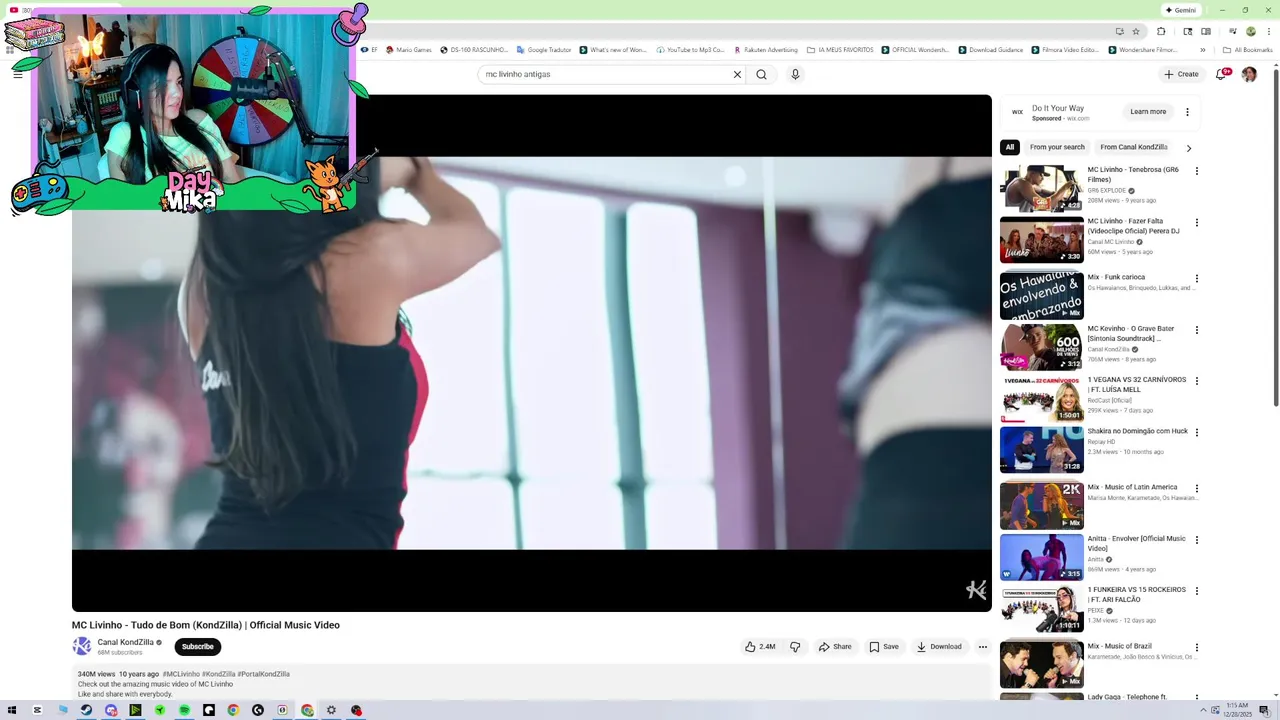Screen dimensions: 1280x720
Task: Show hidden bookmarks with the chevron
Action: [1203, 50]
